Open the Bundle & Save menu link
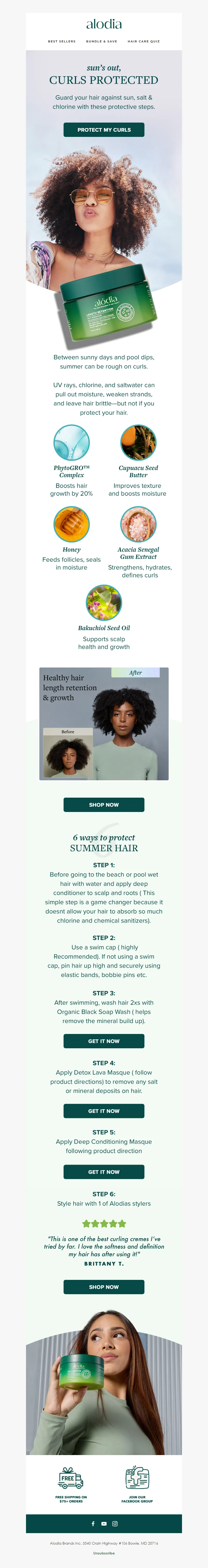This screenshot has height=1568, width=208. [102, 41]
